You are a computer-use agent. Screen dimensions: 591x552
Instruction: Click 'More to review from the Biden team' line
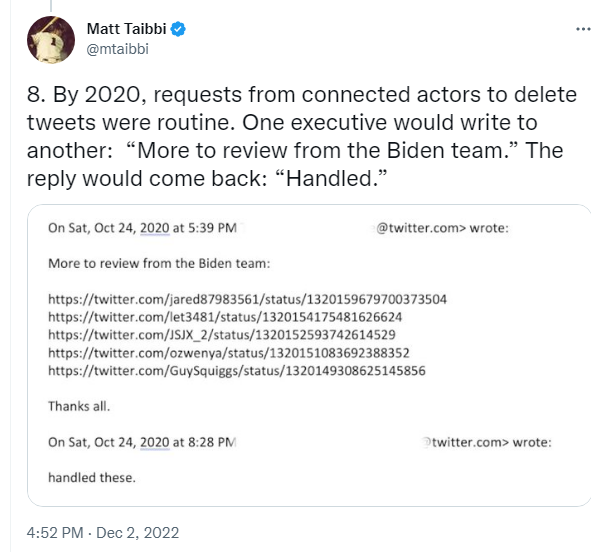(x=159, y=263)
